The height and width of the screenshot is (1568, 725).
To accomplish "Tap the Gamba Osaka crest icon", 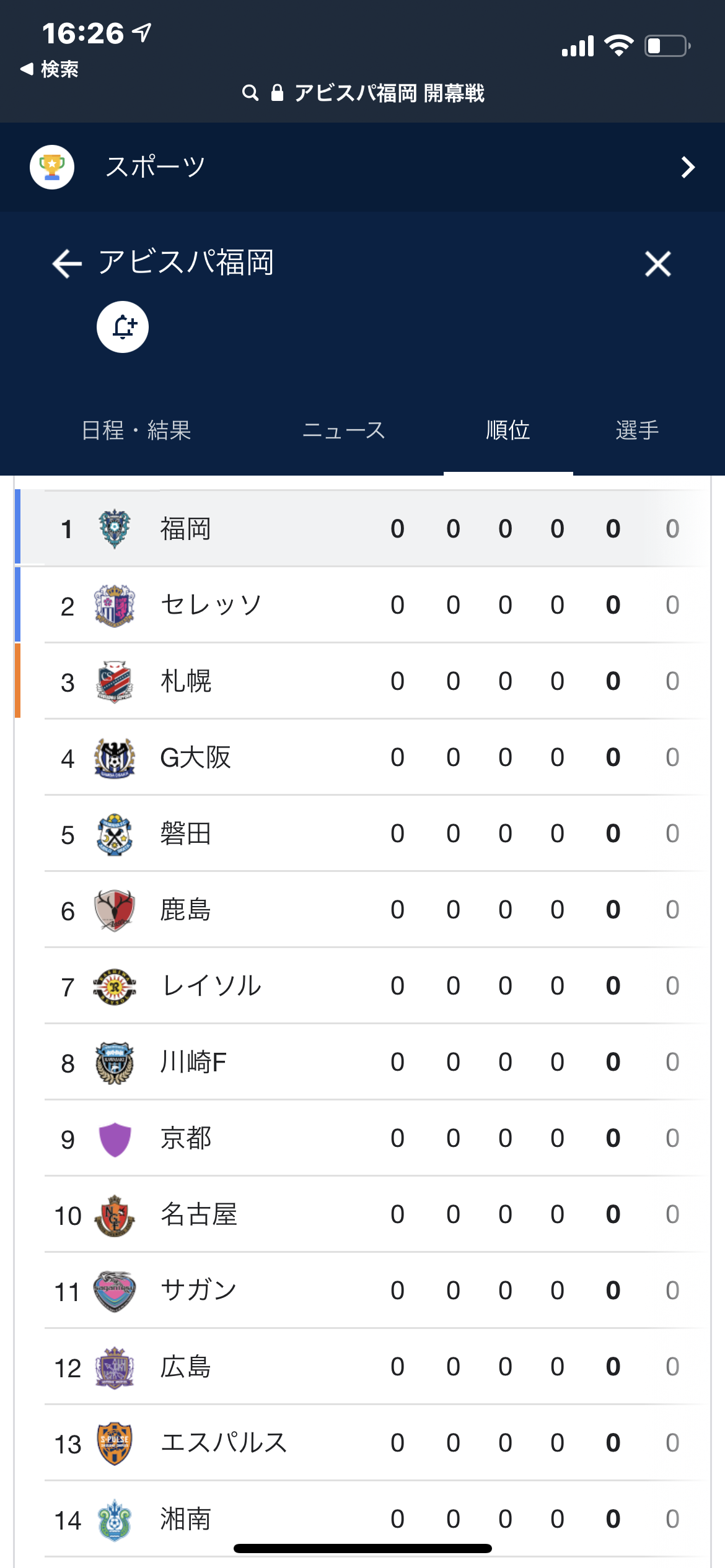I will tap(115, 757).
